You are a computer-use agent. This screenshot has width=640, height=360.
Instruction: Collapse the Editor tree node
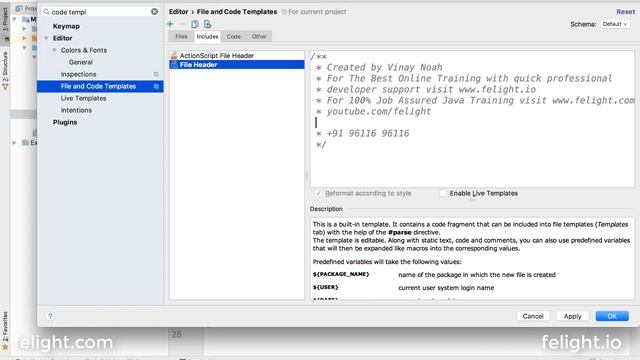coord(47,38)
